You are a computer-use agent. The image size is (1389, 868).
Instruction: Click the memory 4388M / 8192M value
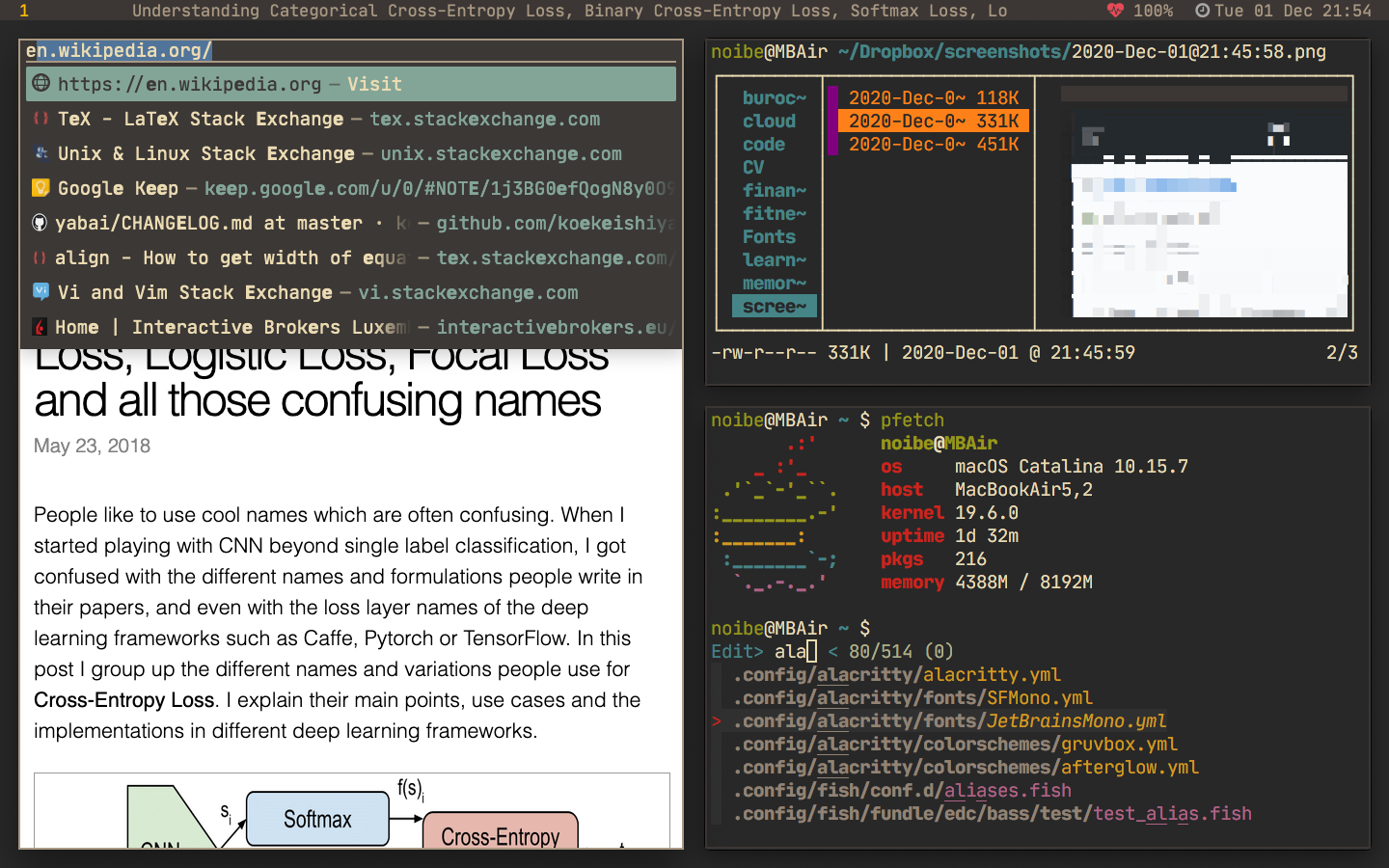tap(1023, 582)
